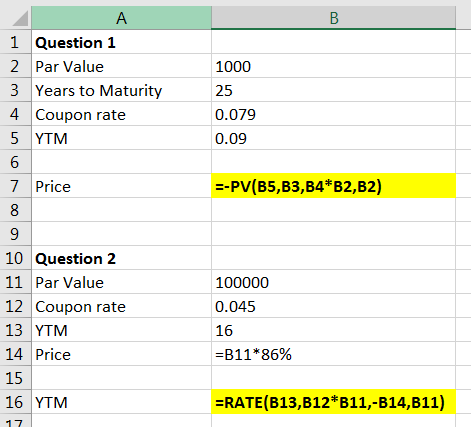Click empty cell B10 next to Question 2
Viewport: 471px width, 427px height.
[333, 258]
